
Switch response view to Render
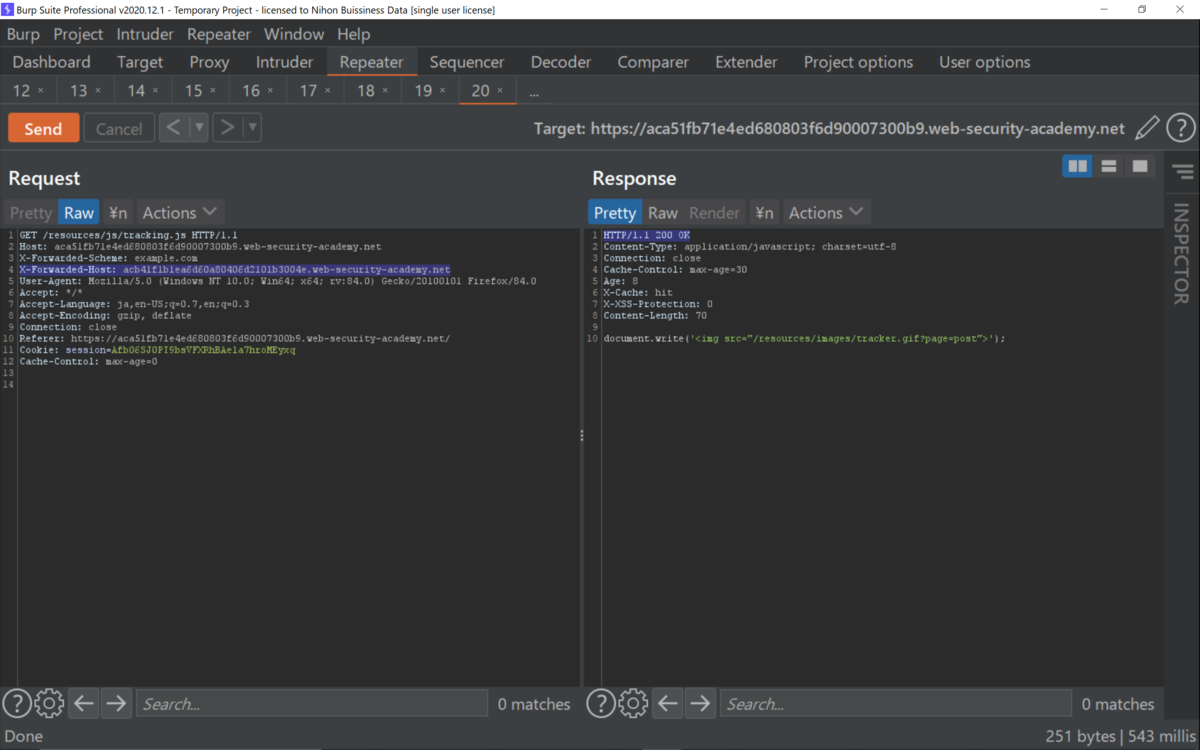click(715, 212)
